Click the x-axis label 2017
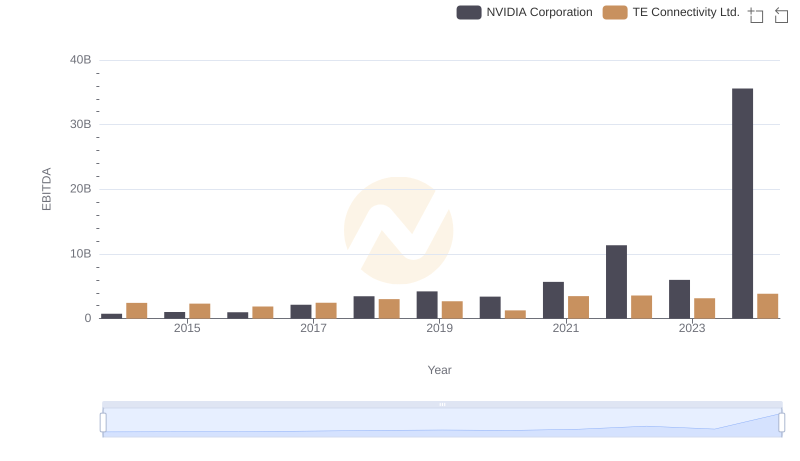Viewport: 800px width, 461px height. tap(313, 328)
